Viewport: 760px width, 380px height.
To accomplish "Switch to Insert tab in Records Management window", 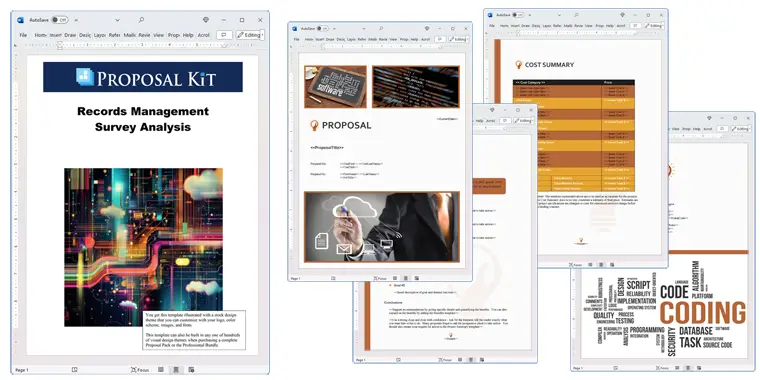I will click(x=55, y=35).
